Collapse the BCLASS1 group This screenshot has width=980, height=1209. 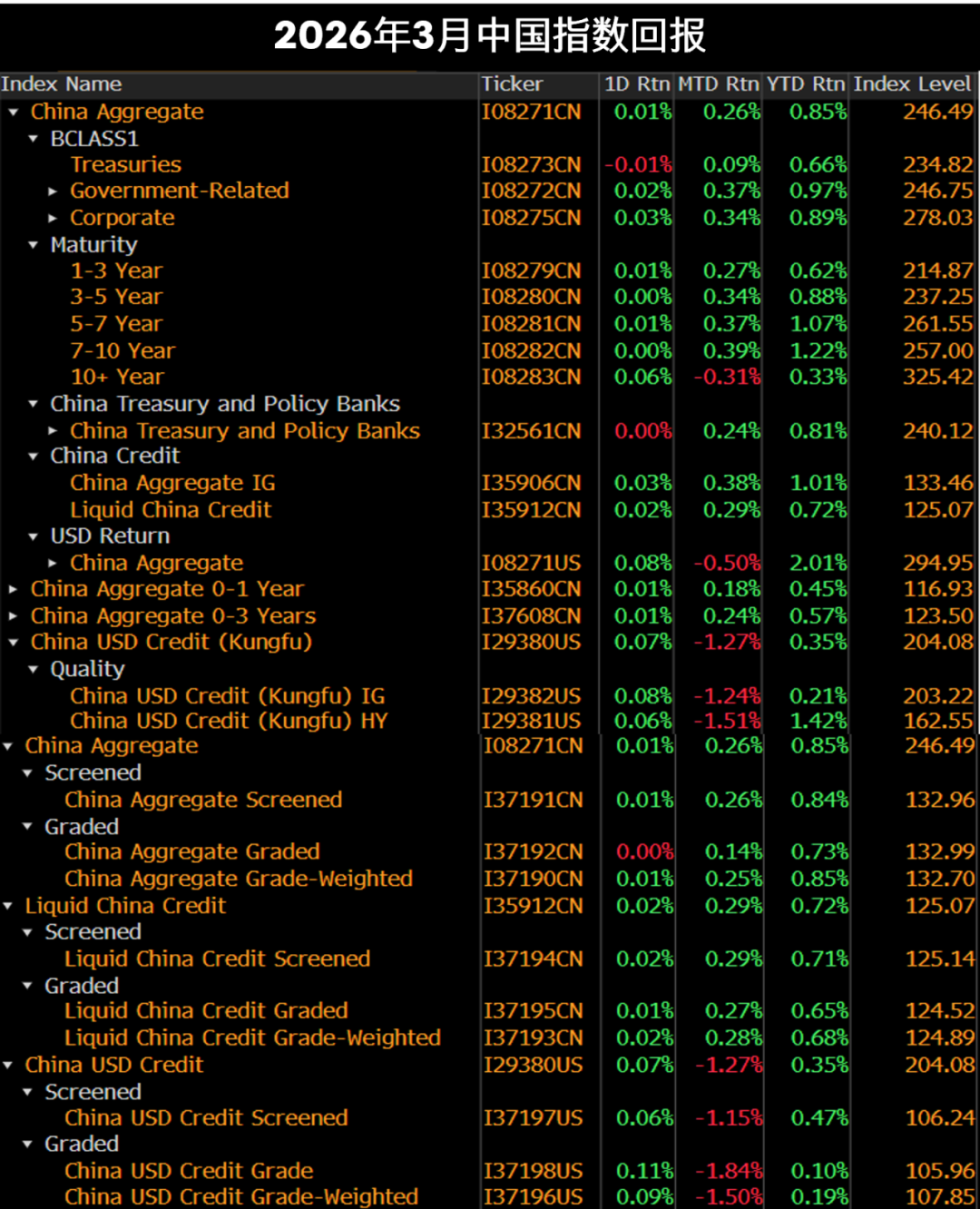[34, 139]
